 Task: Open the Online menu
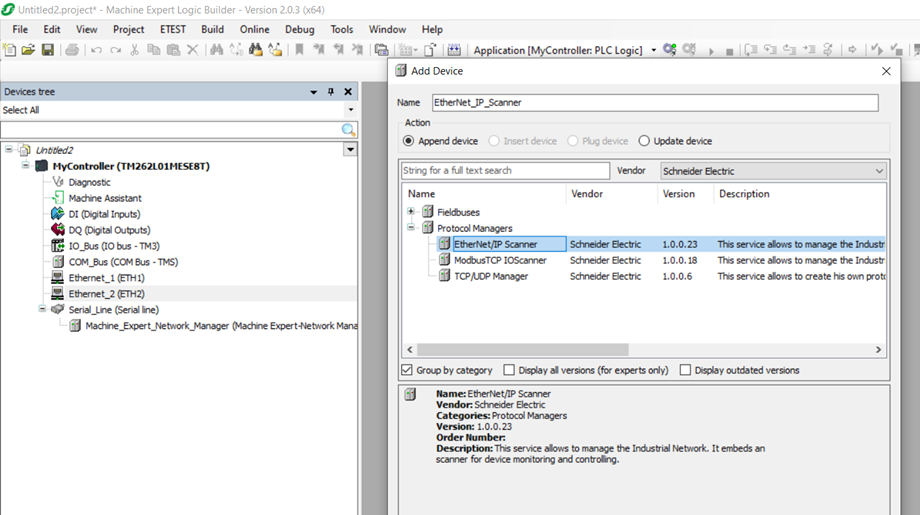pos(255,29)
